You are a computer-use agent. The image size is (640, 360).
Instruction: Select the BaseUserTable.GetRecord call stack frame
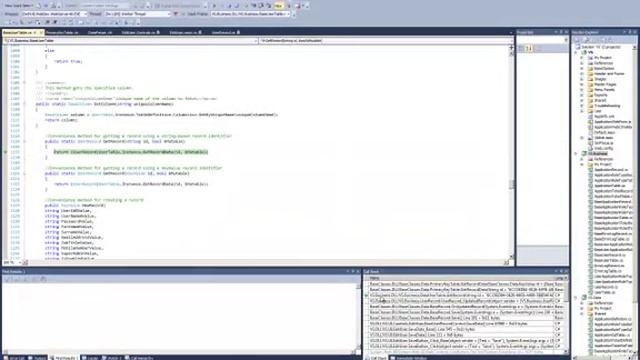pos(461,295)
